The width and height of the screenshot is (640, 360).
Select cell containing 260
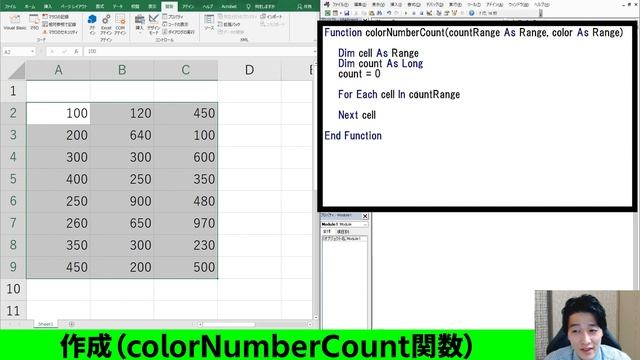pyautogui.click(x=58, y=223)
